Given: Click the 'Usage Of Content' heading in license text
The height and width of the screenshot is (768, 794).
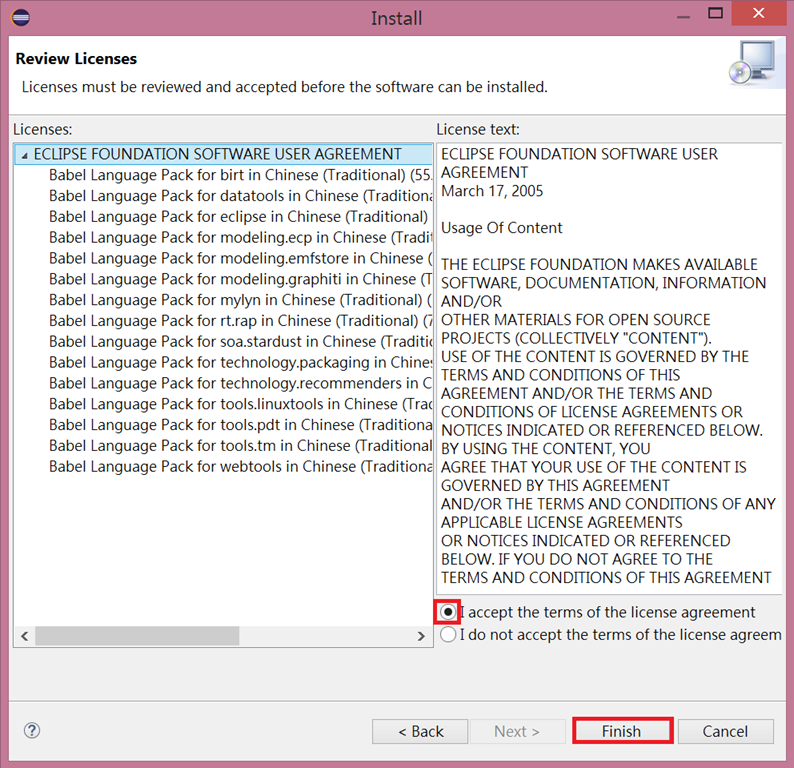Looking at the screenshot, I should tap(501, 228).
